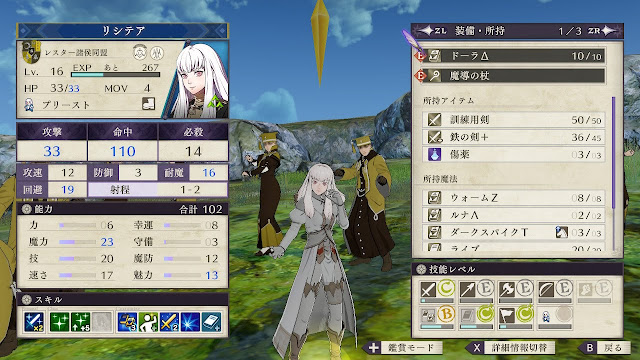Select the ダークスパイクT spell row
Viewport: 640px width, 360px height.
[513, 233]
